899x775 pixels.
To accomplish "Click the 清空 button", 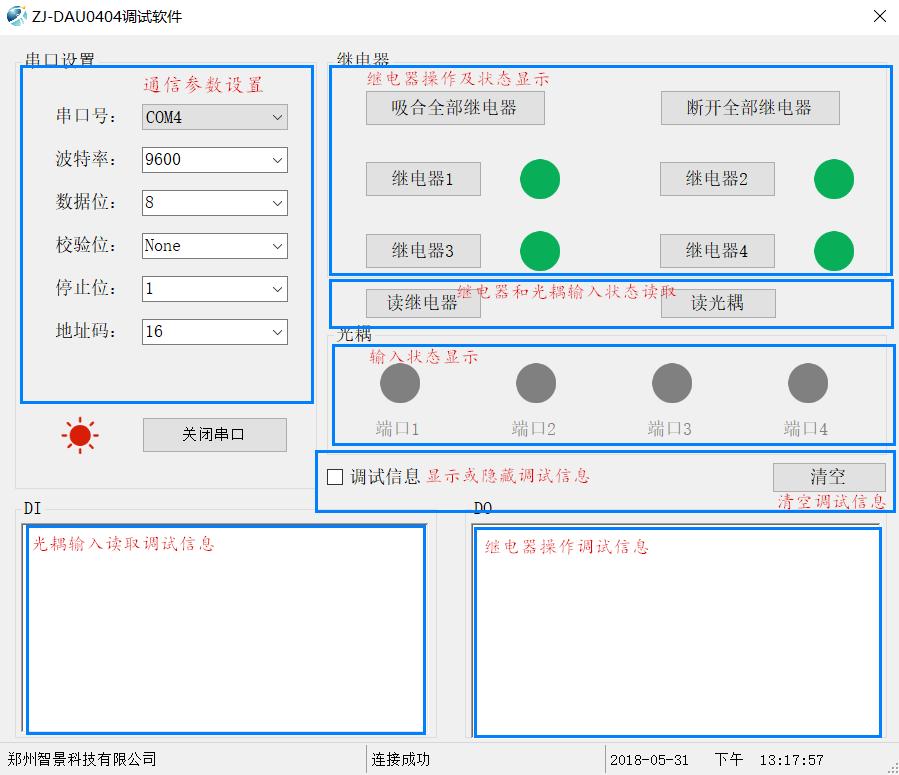I will coord(829,477).
